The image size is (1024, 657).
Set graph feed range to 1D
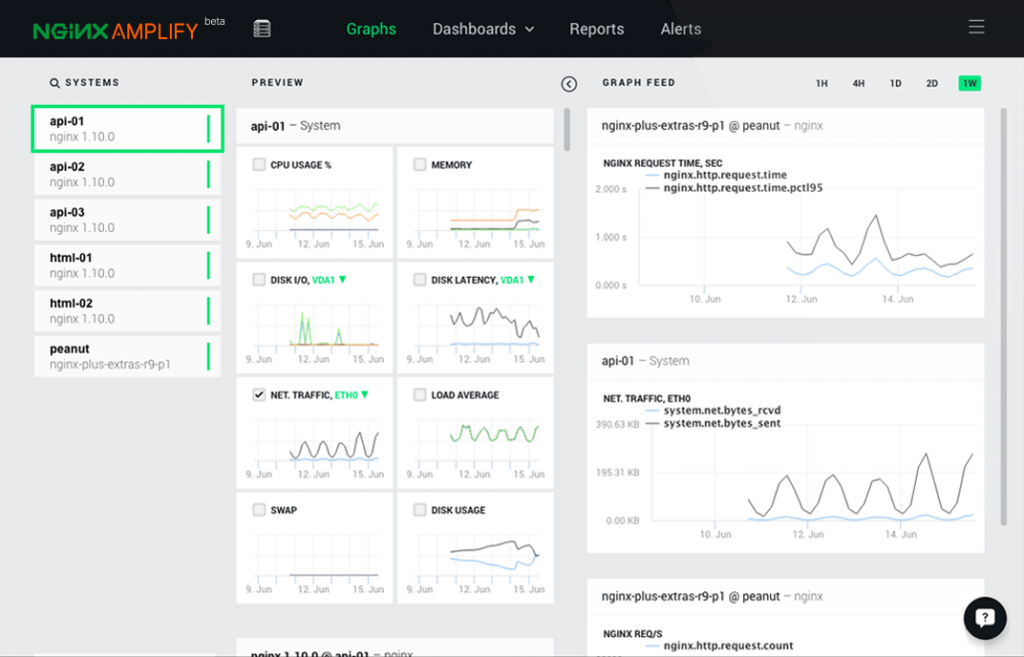pos(895,84)
